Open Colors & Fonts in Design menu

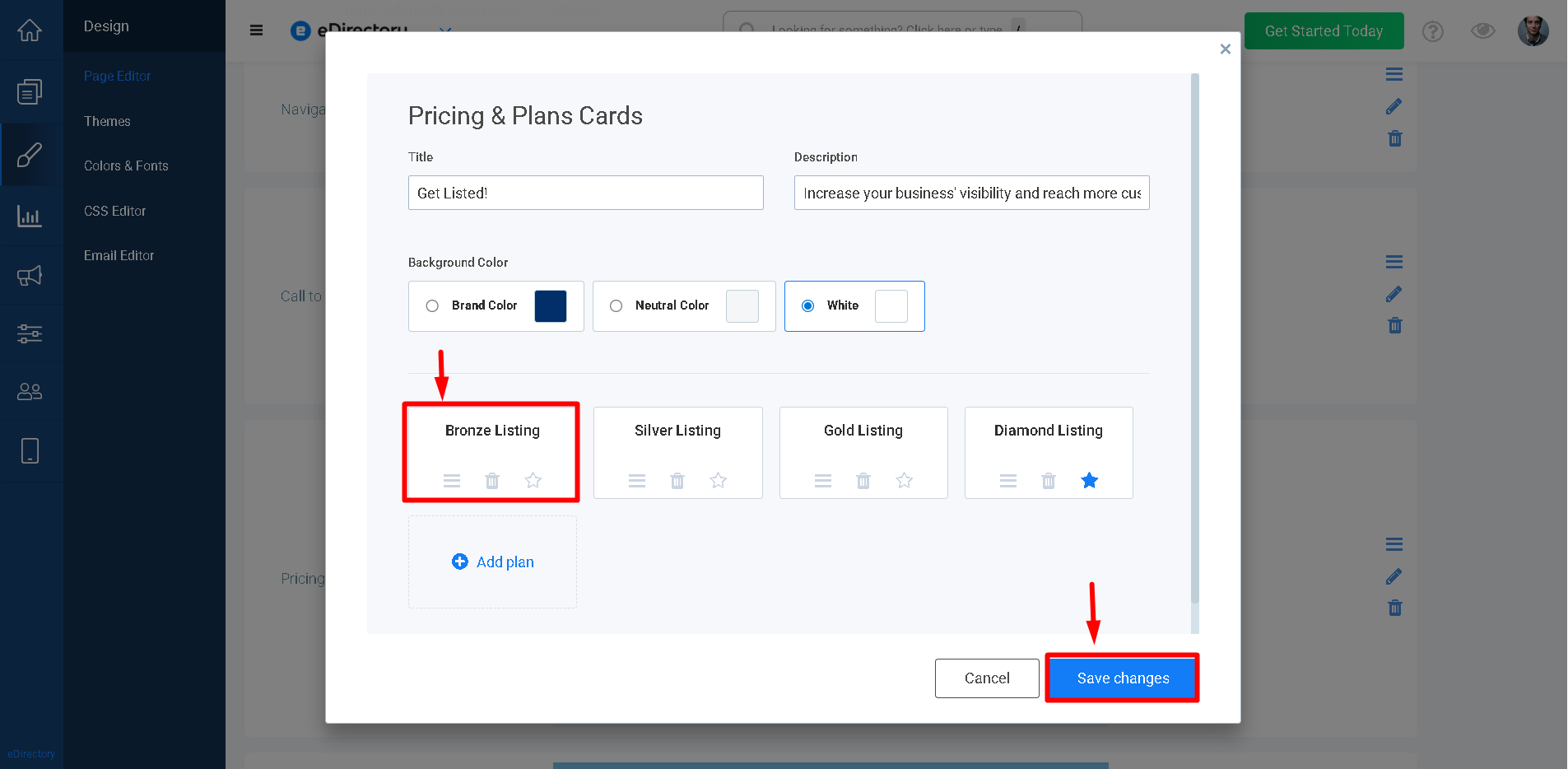126,165
